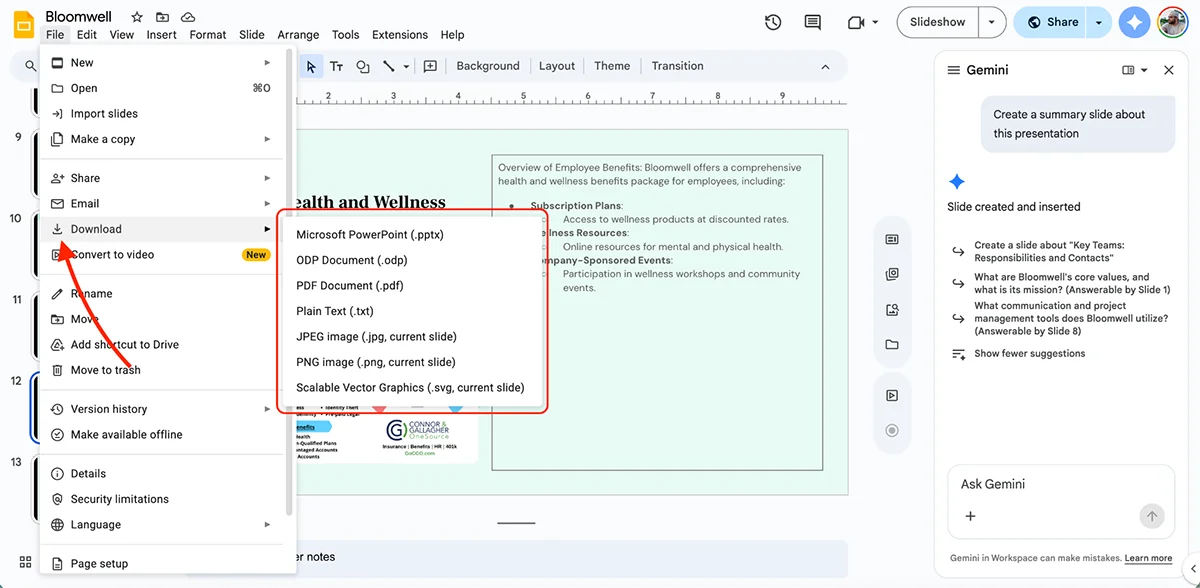The height and width of the screenshot is (588, 1200).
Task: Open the Slideshow options dropdown arrow
Action: [x=991, y=22]
